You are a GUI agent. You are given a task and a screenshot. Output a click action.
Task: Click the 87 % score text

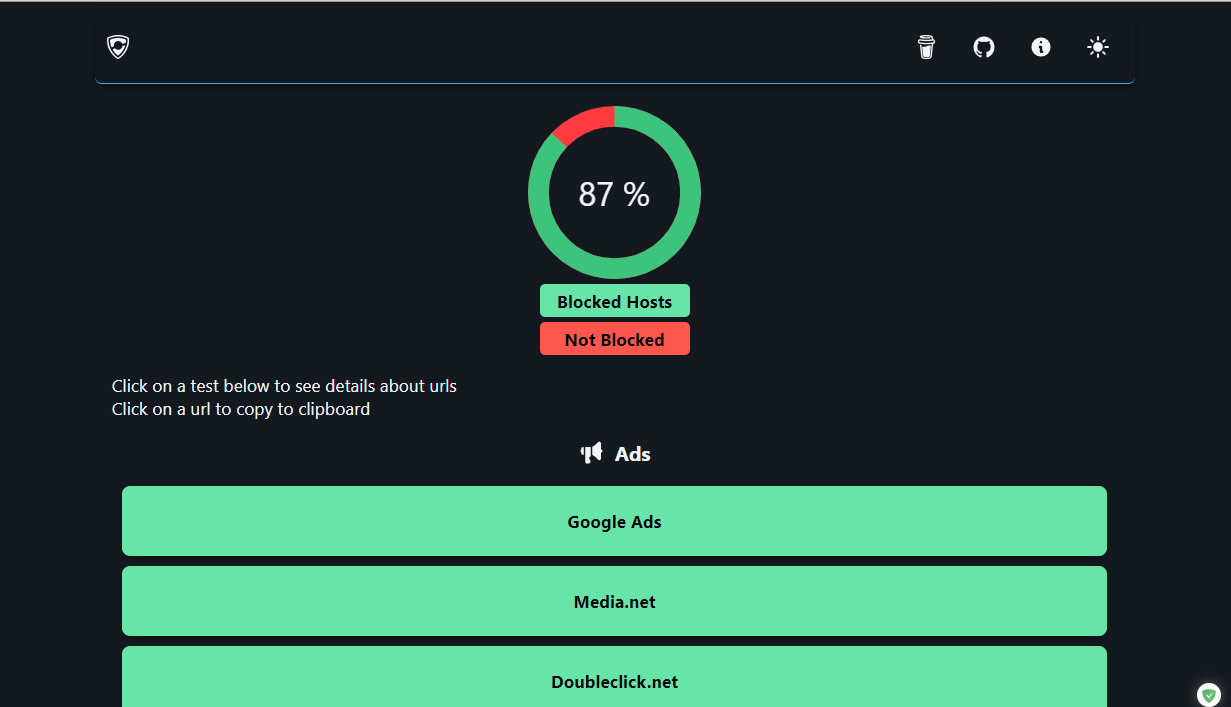(614, 194)
